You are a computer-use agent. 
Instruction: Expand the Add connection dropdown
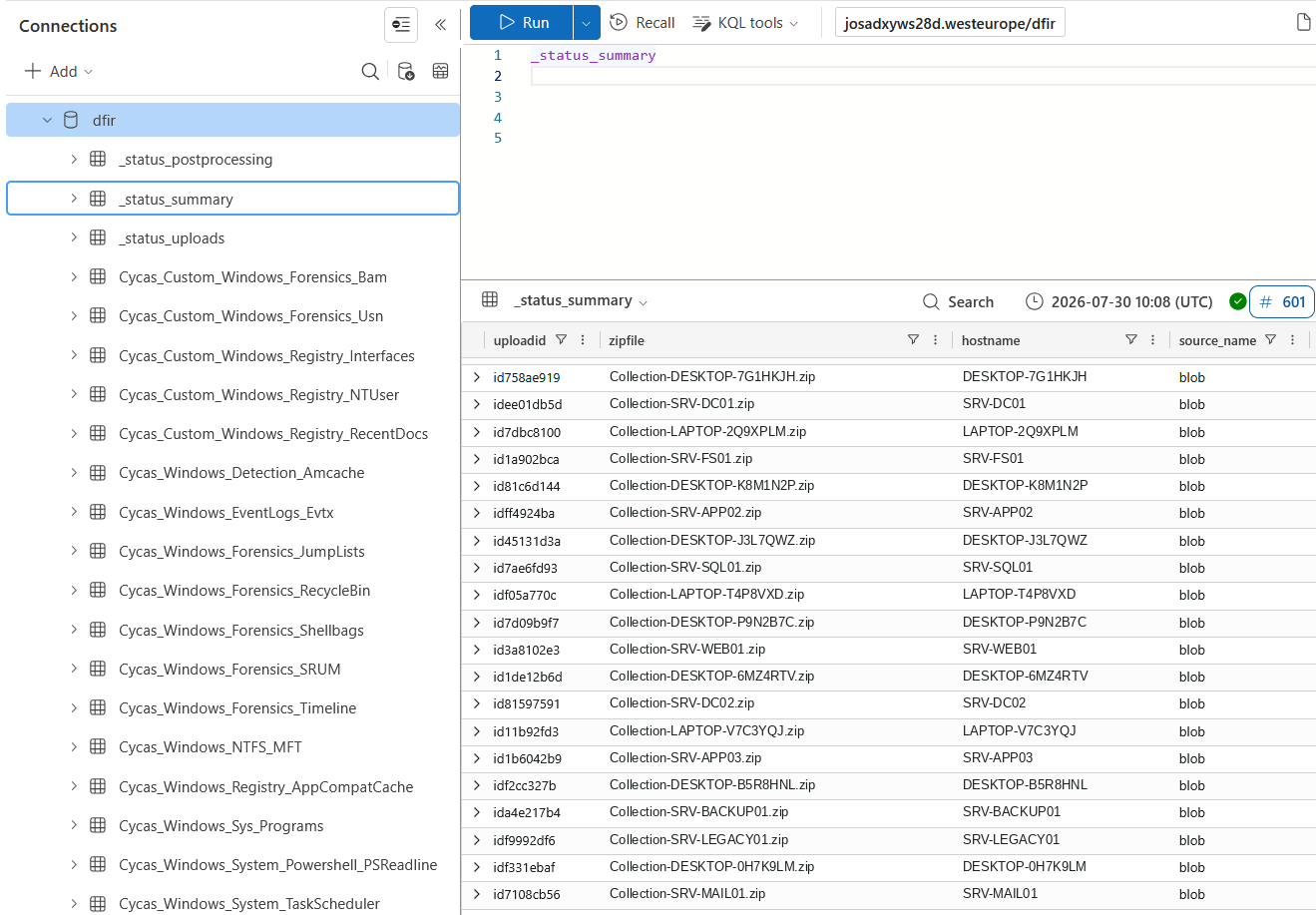tap(88, 72)
